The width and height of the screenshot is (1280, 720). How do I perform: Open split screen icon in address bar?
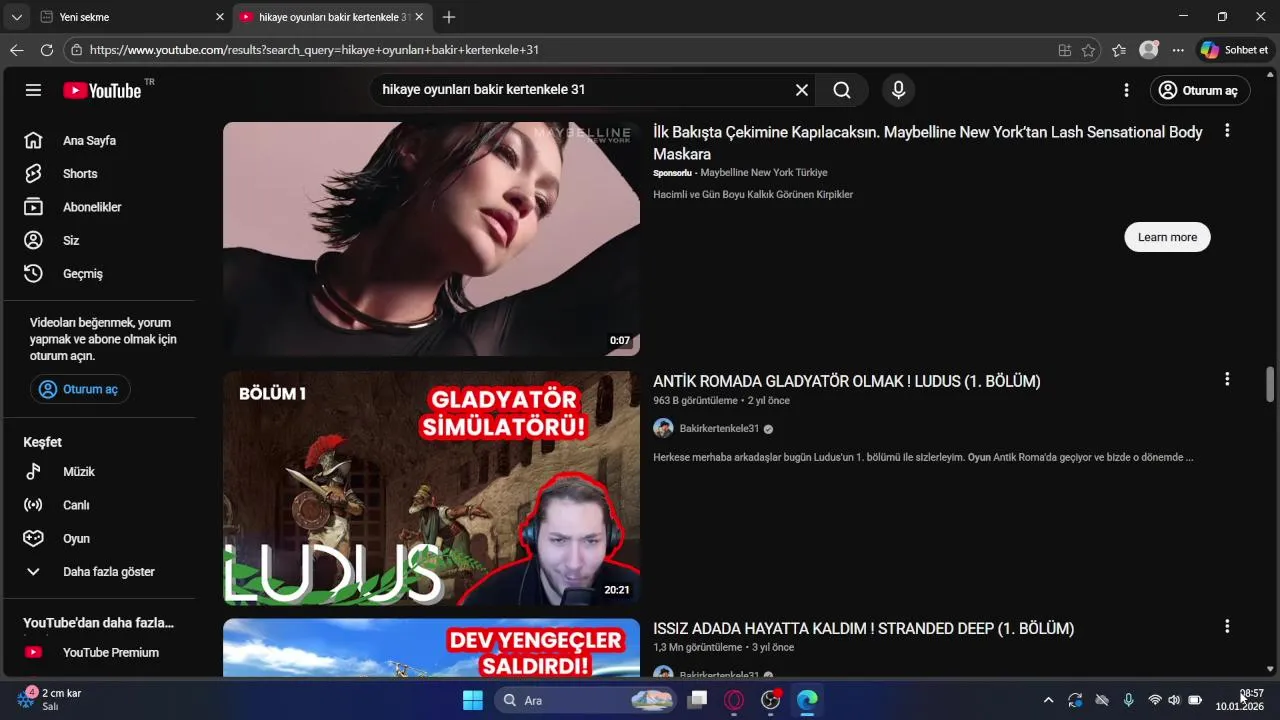click(1065, 50)
